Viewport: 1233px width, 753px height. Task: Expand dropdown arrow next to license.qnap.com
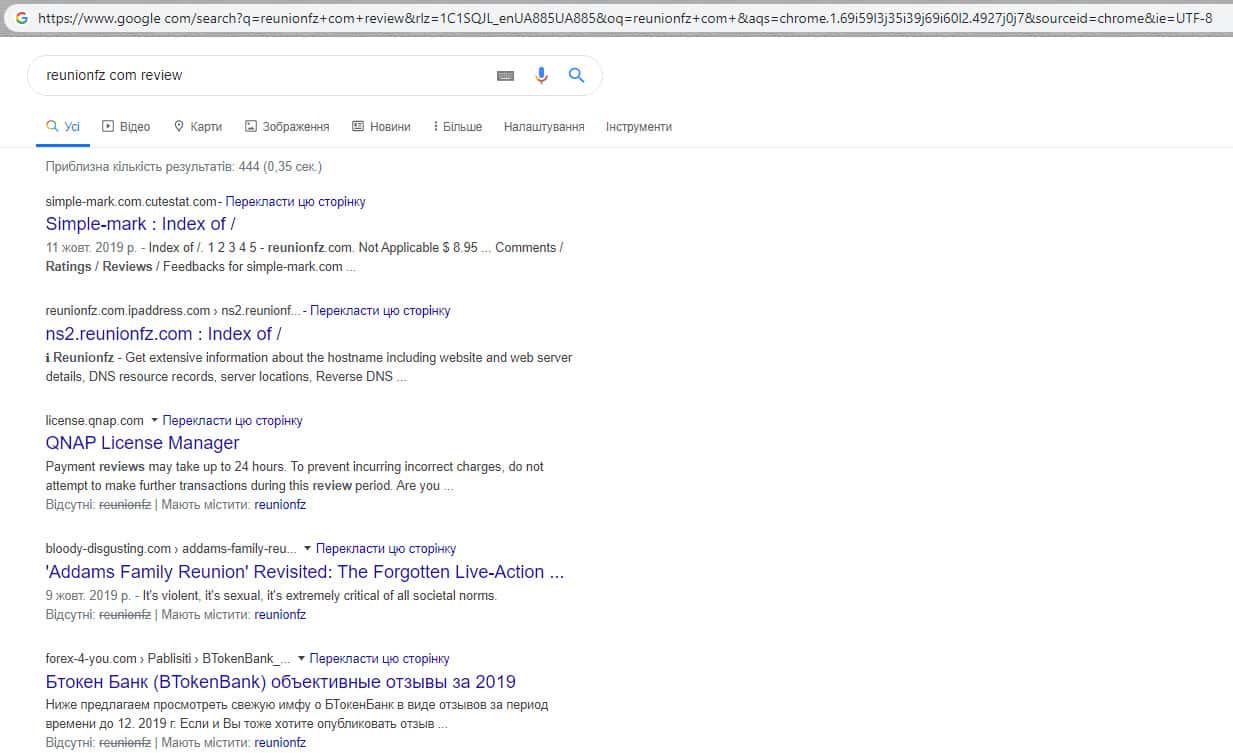[154, 421]
